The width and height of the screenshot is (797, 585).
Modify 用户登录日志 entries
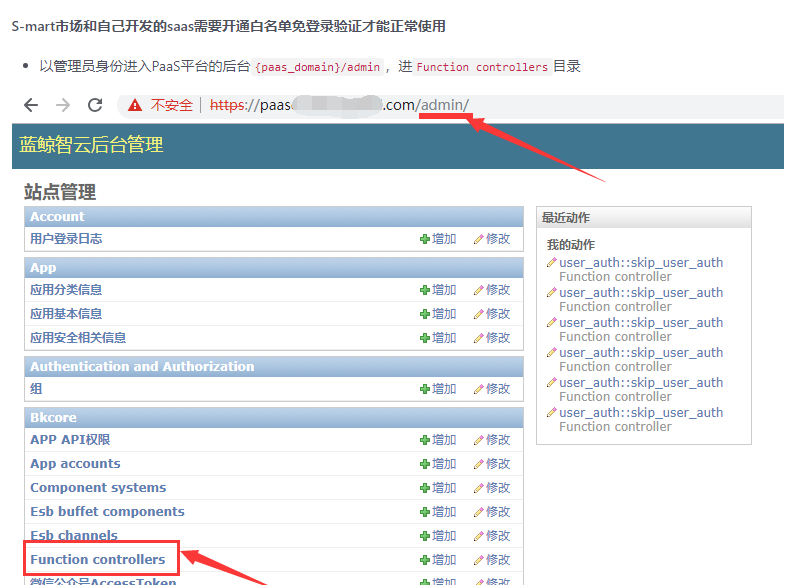click(492, 239)
